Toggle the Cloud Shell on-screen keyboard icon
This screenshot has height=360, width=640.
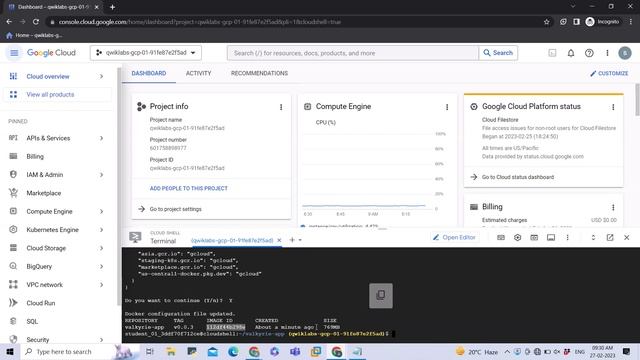point(501,238)
